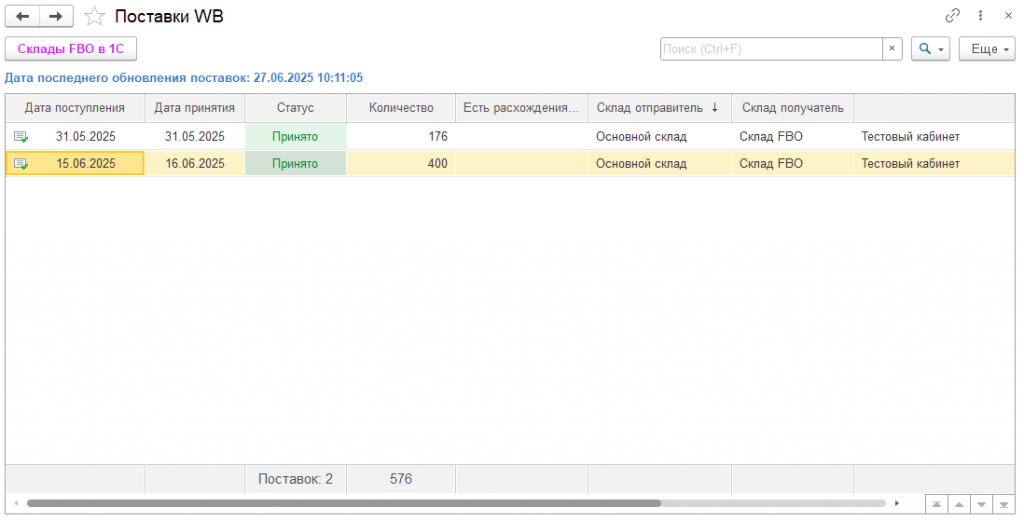The image size is (1024, 520).
Task: Click the Есть расхождения column header
Action: tap(521, 108)
